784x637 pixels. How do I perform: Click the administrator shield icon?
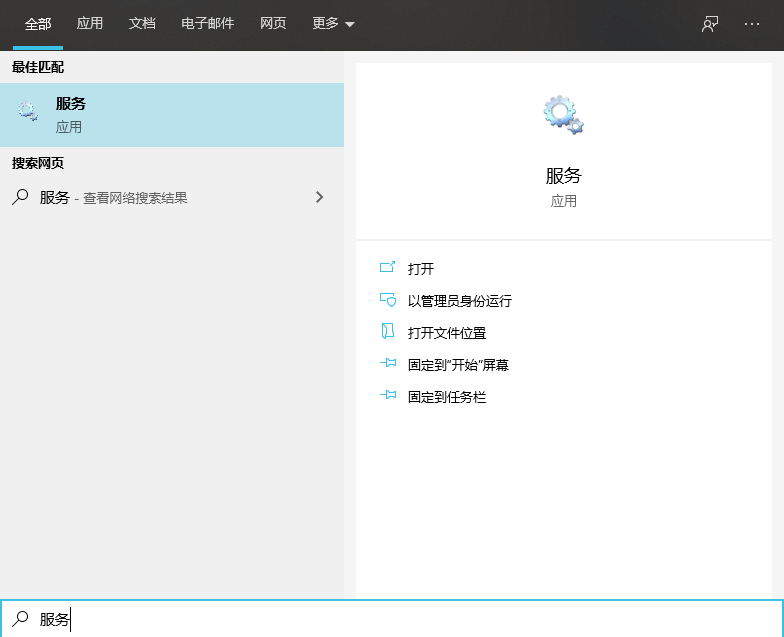(388, 300)
